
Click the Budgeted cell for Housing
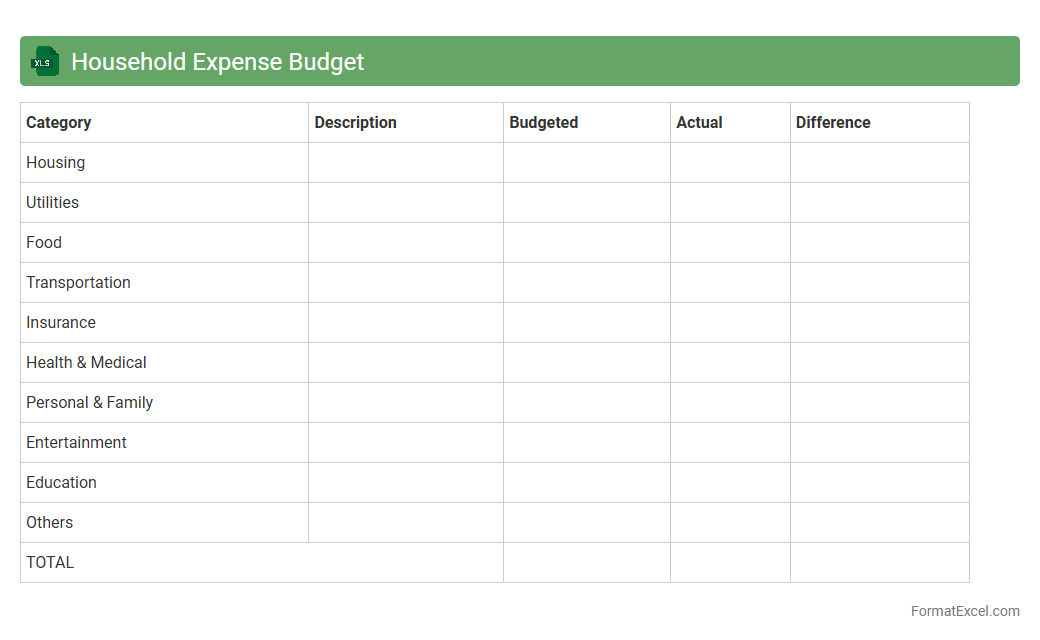586,162
